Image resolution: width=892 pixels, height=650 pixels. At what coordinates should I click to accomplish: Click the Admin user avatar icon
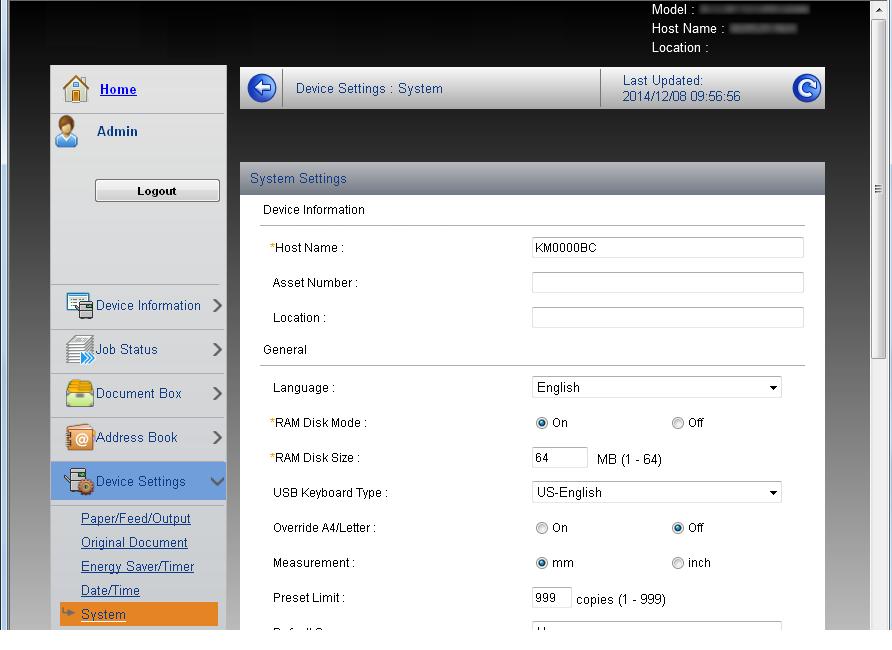(67, 131)
